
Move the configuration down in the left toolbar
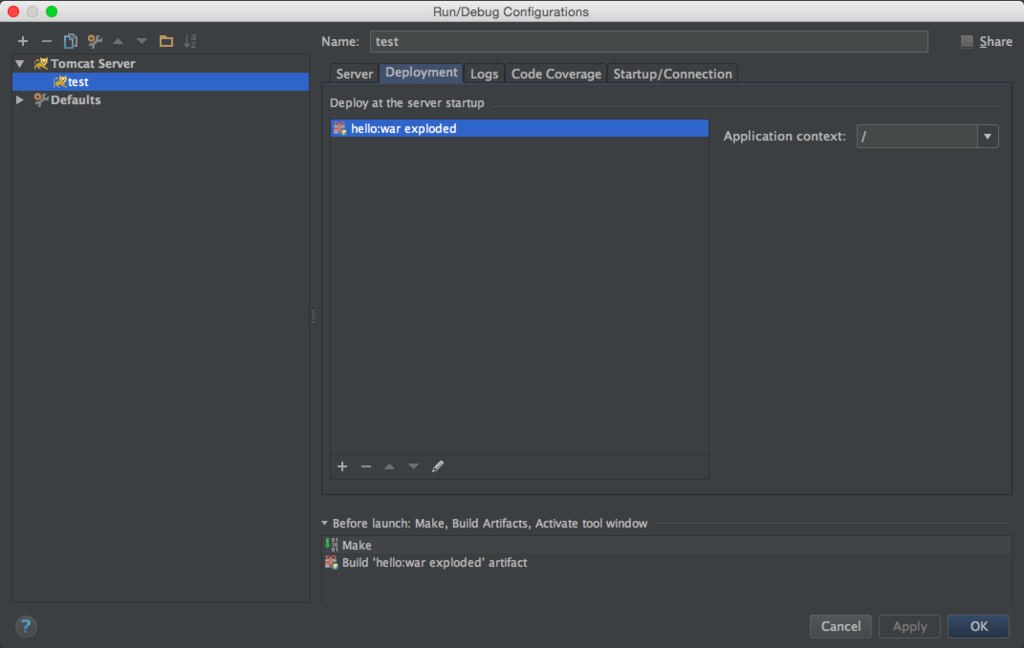[x=142, y=41]
